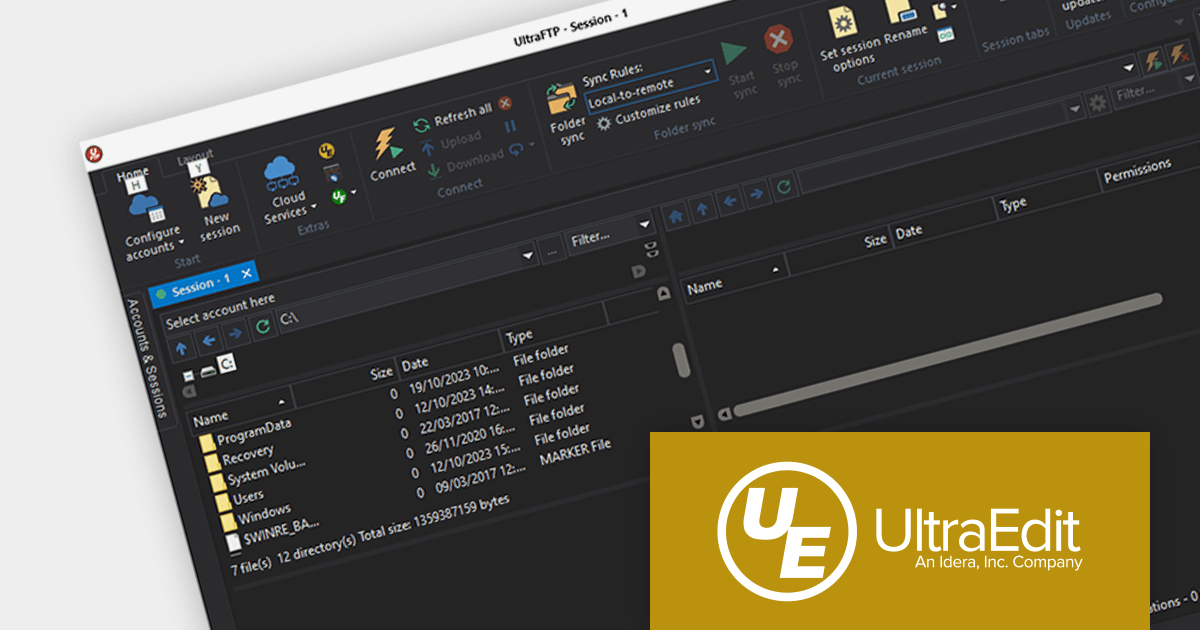The height and width of the screenshot is (630, 1200).
Task: Close the Session - 1 tab
Action: pyautogui.click(x=246, y=272)
